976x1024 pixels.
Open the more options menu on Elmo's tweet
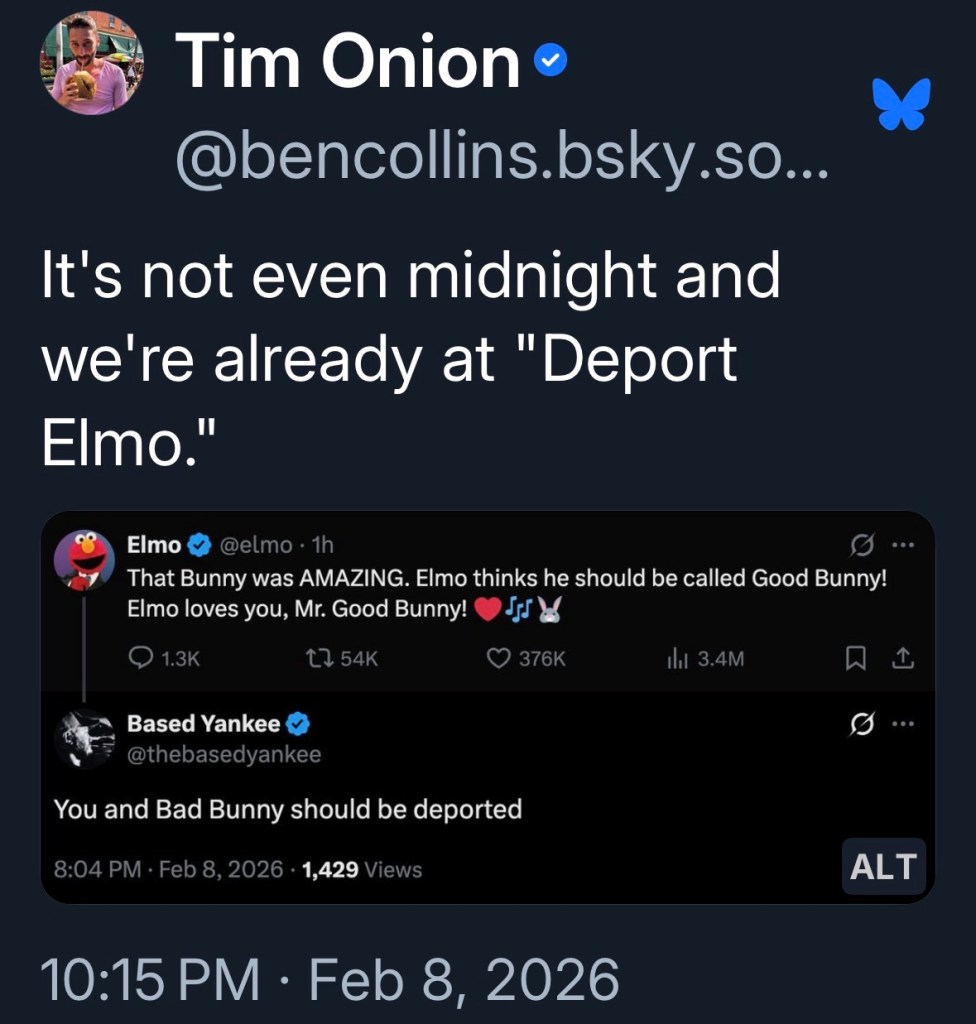902,545
